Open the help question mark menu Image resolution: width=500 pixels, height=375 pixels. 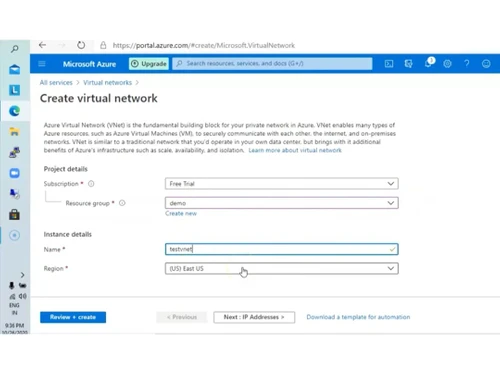pos(467,64)
